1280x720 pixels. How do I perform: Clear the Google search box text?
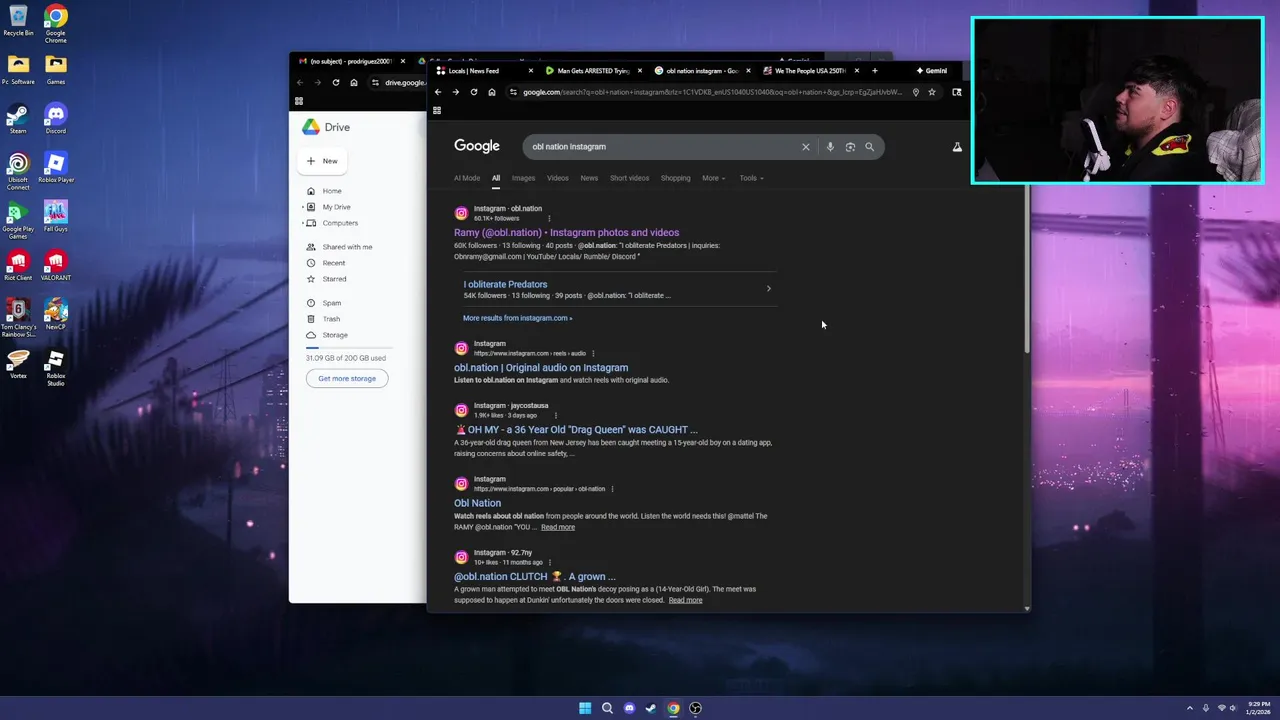pyautogui.click(x=805, y=147)
